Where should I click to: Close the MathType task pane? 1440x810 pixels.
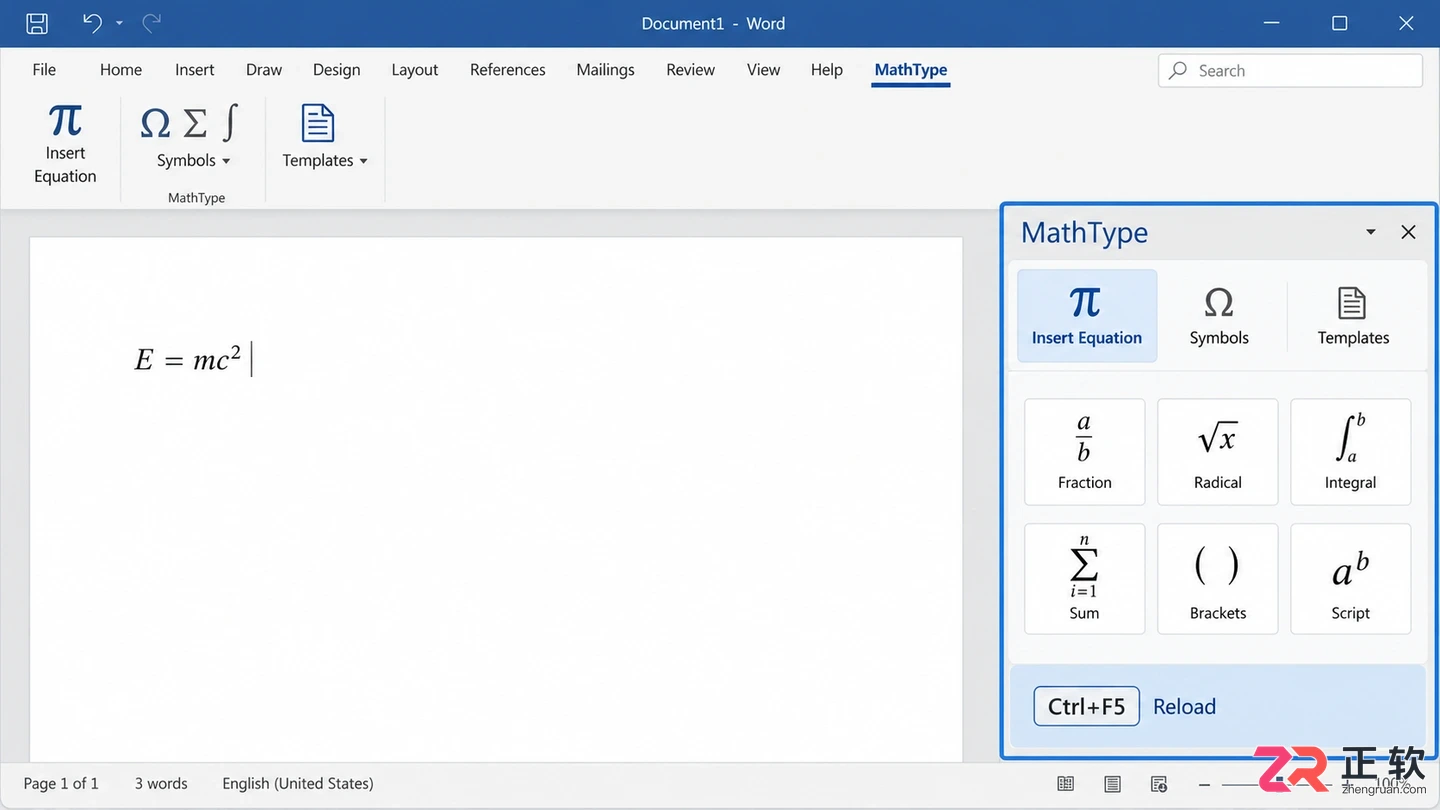(1408, 232)
